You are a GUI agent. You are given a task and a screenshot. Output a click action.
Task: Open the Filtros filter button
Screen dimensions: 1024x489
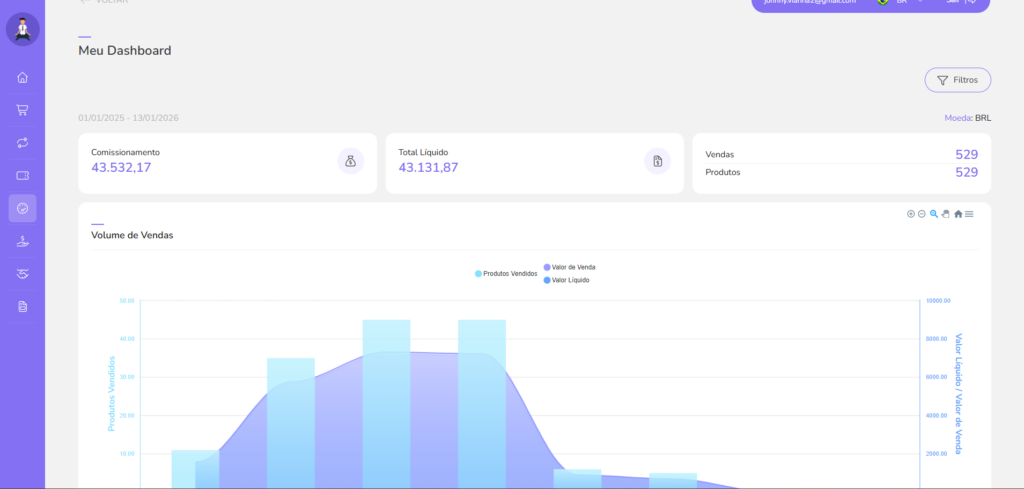click(x=957, y=80)
